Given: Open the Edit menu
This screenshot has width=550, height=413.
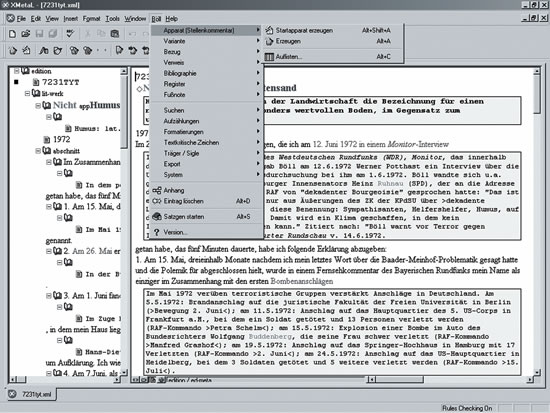Looking at the screenshot, I should click(x=36, y=19).
